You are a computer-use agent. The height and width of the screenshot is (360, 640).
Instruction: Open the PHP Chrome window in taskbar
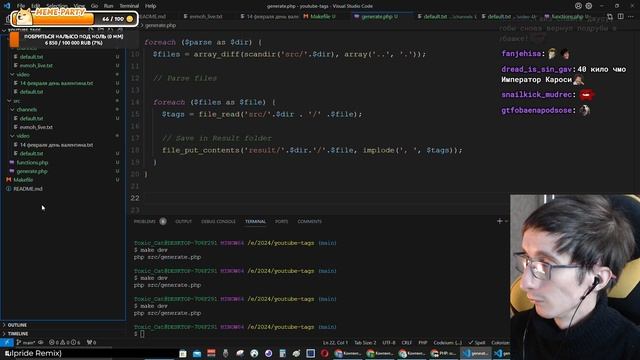[444, 353]
